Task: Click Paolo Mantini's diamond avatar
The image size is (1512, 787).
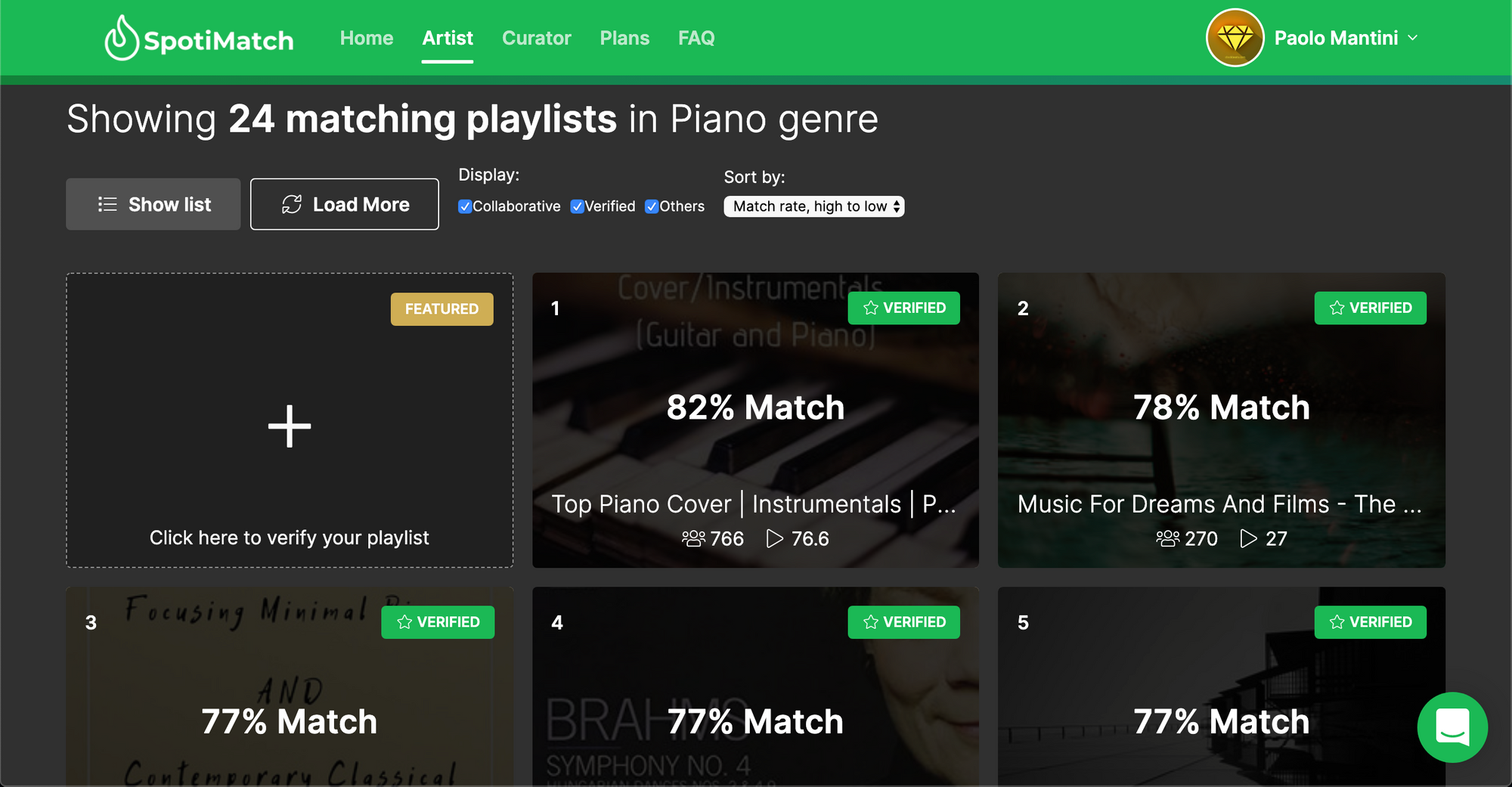Action: (x=1235, y=38)
